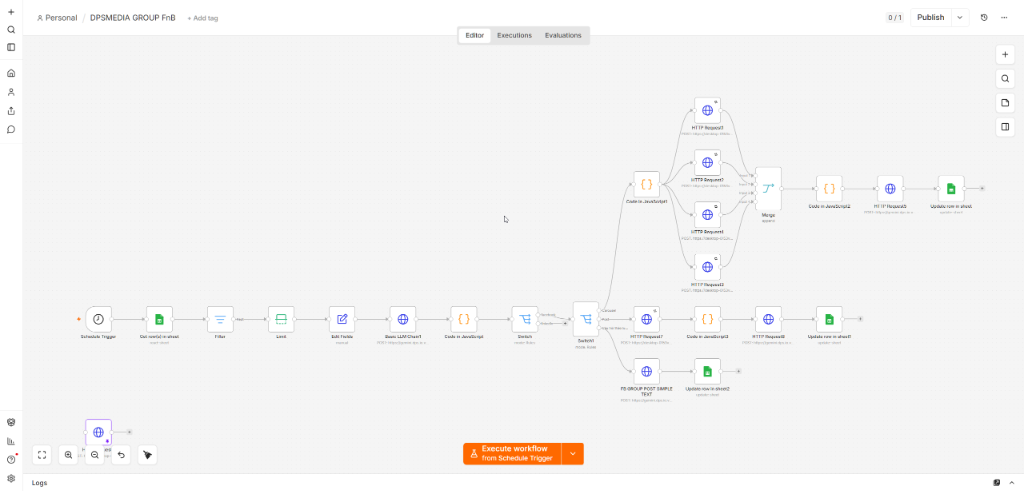Open the help question mark in sidebar
The width and height of the screenshot is (1024, 491).
pyautogui.click(x=11, y=460)
